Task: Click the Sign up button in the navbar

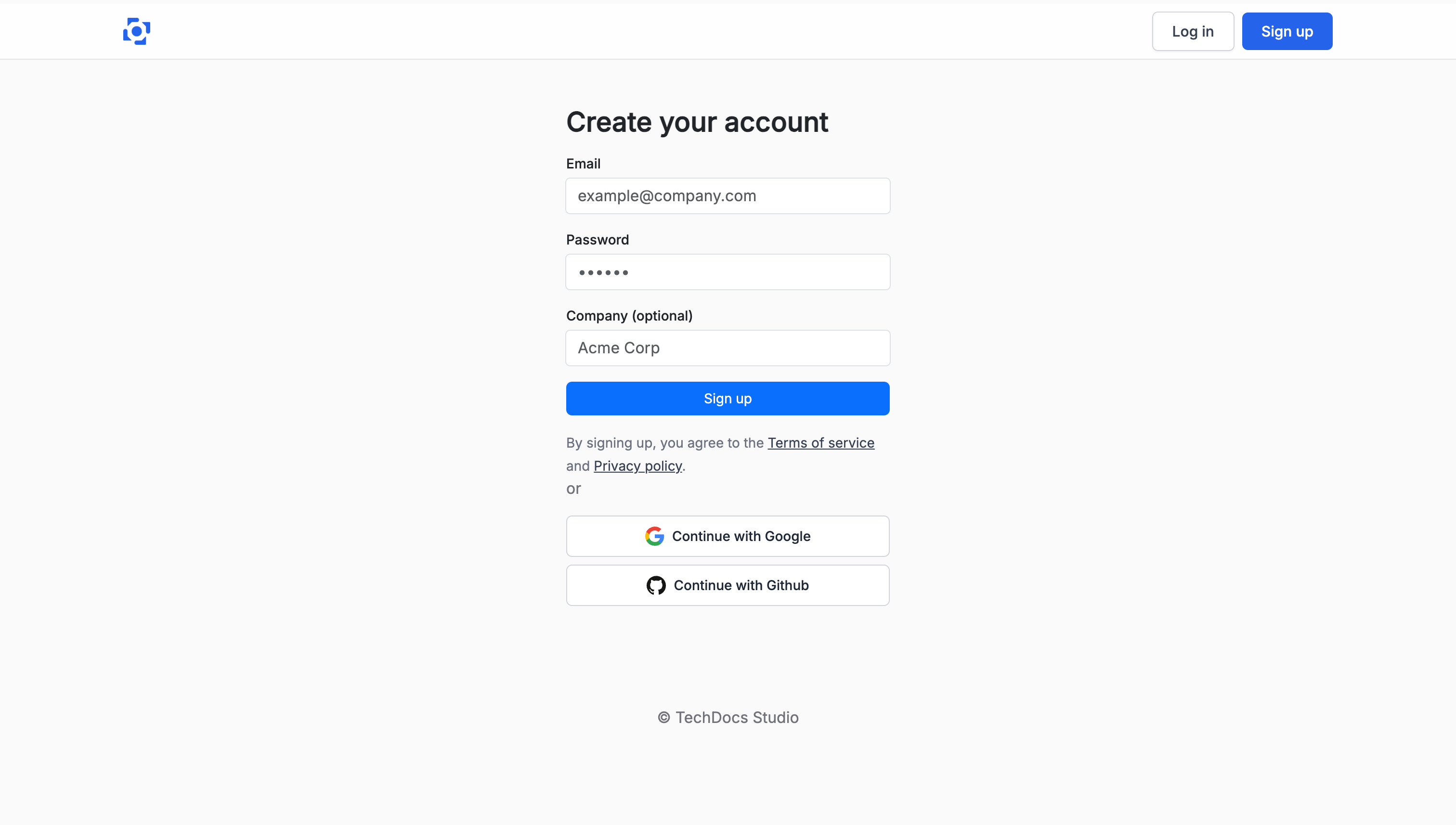Action: (1287, 31)
